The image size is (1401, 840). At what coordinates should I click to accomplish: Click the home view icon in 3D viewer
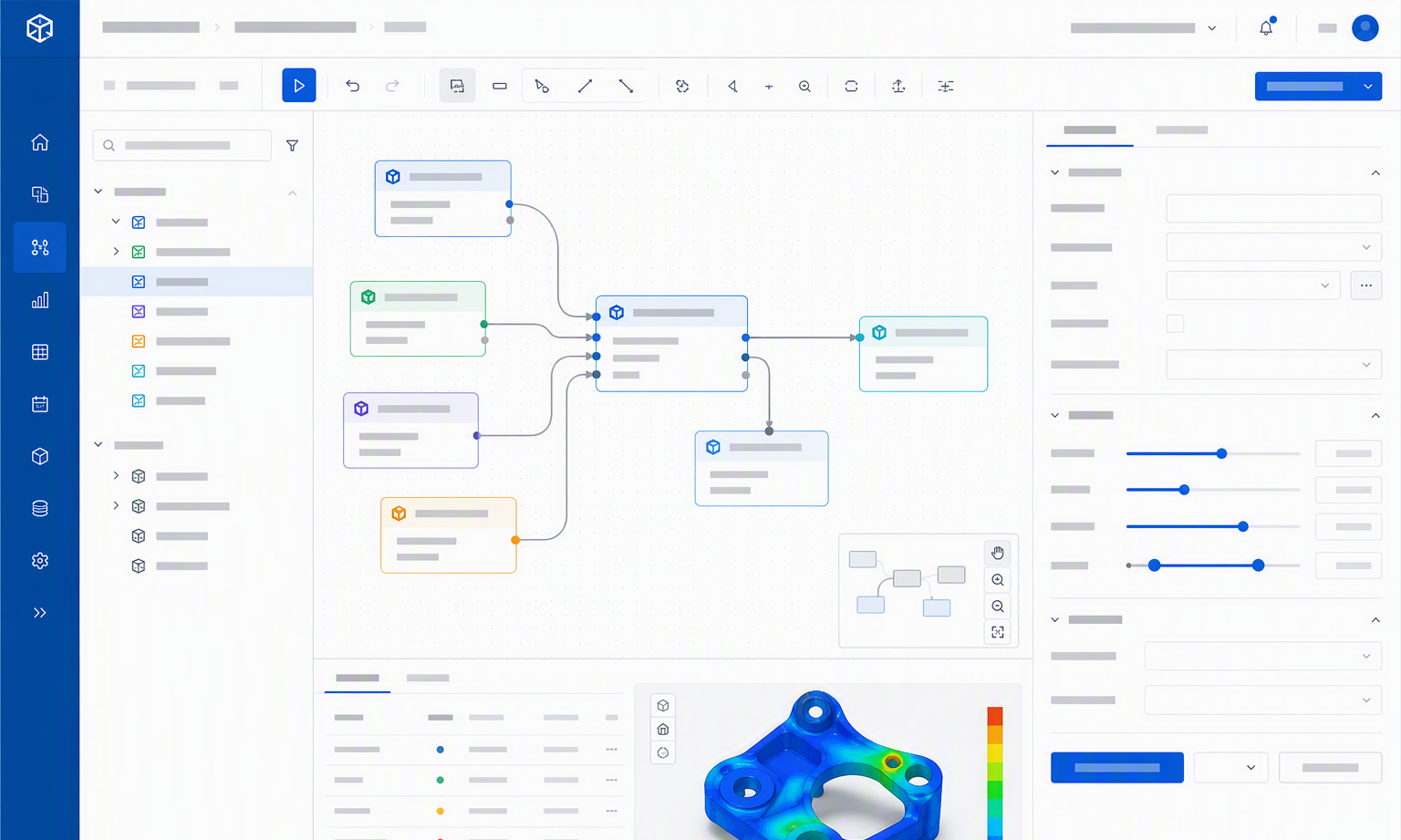(663, 730)
